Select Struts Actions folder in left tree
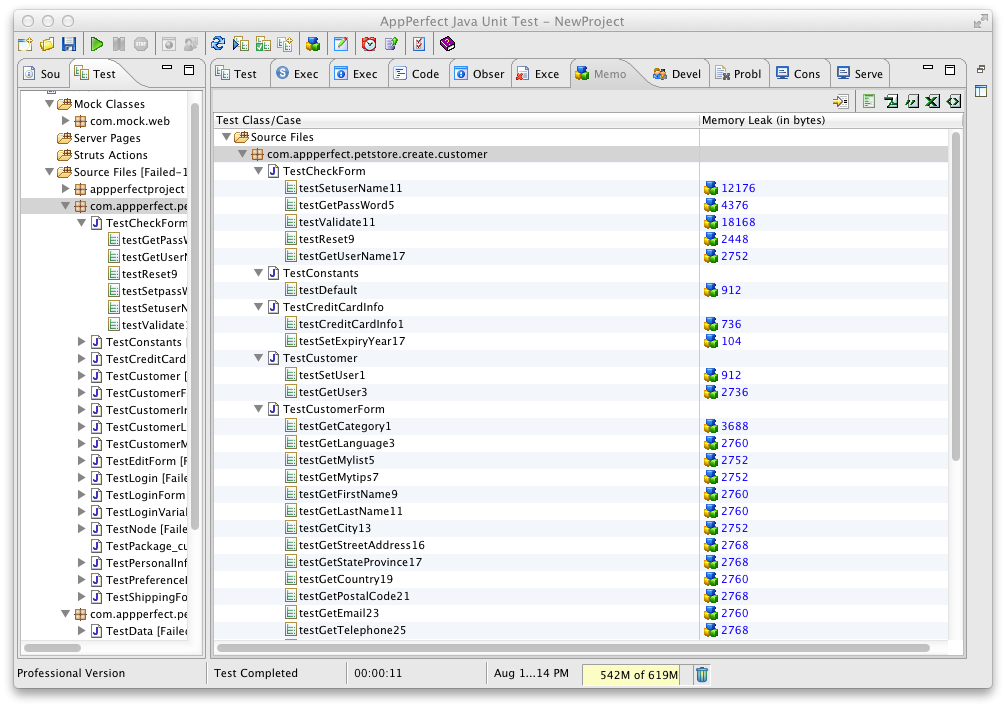The height and width of the screenshot is (708, 1006). [110, 155]
